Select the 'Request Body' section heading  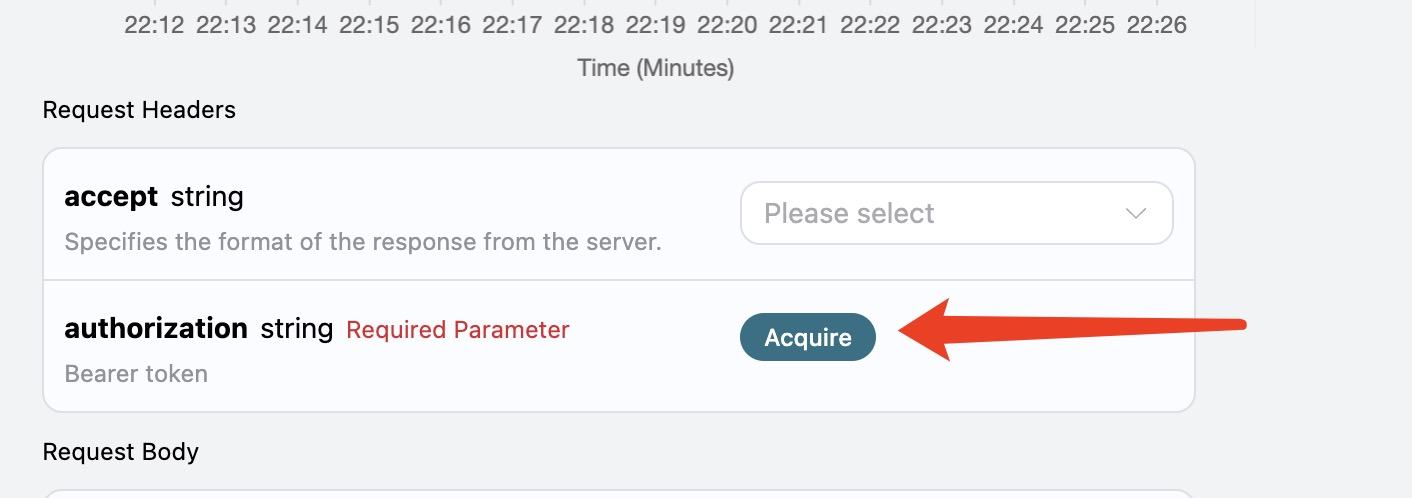pyautogui.click(x=120, y=452)
